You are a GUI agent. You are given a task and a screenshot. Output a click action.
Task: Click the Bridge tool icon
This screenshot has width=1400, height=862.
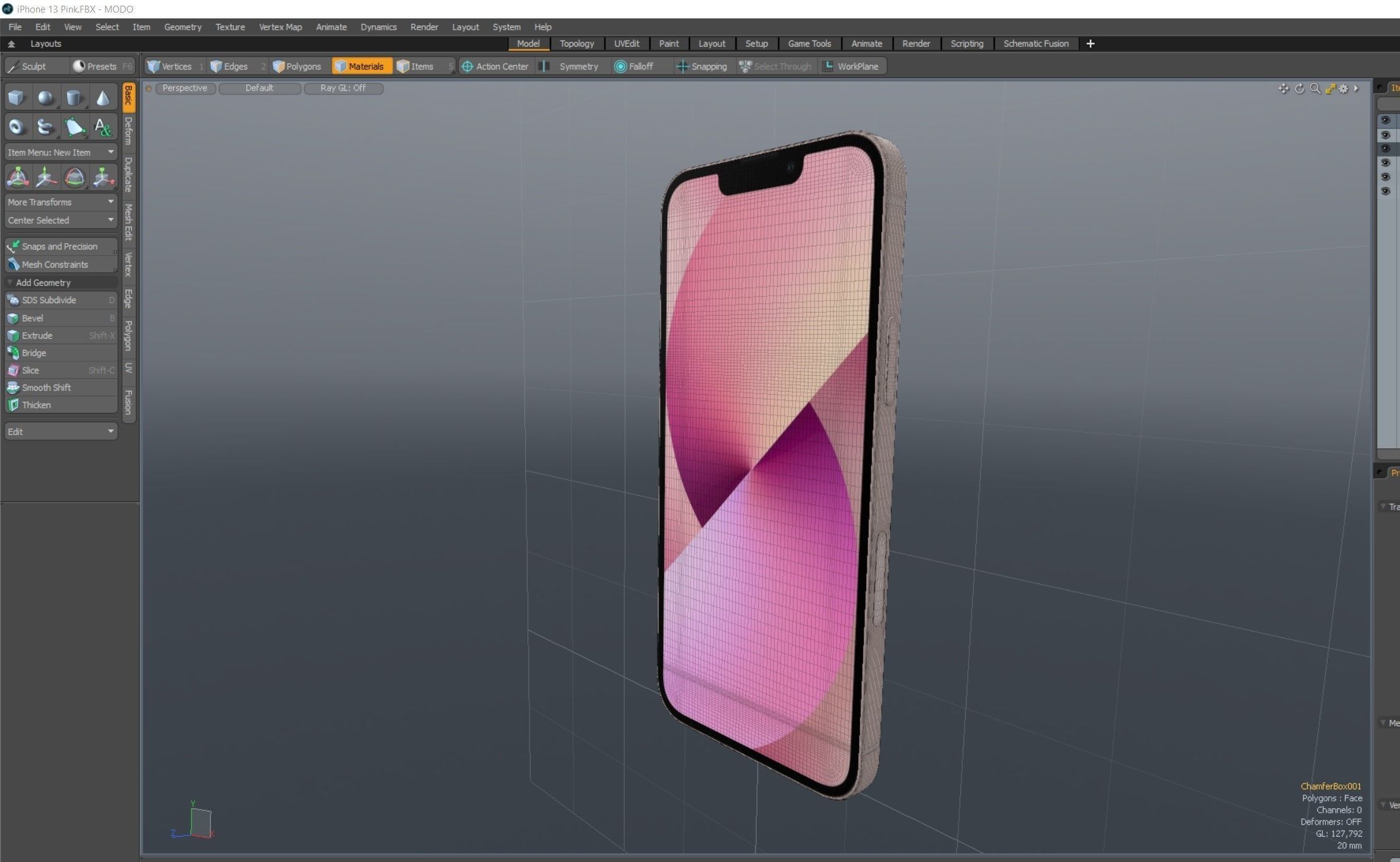(x=13, y=353)
